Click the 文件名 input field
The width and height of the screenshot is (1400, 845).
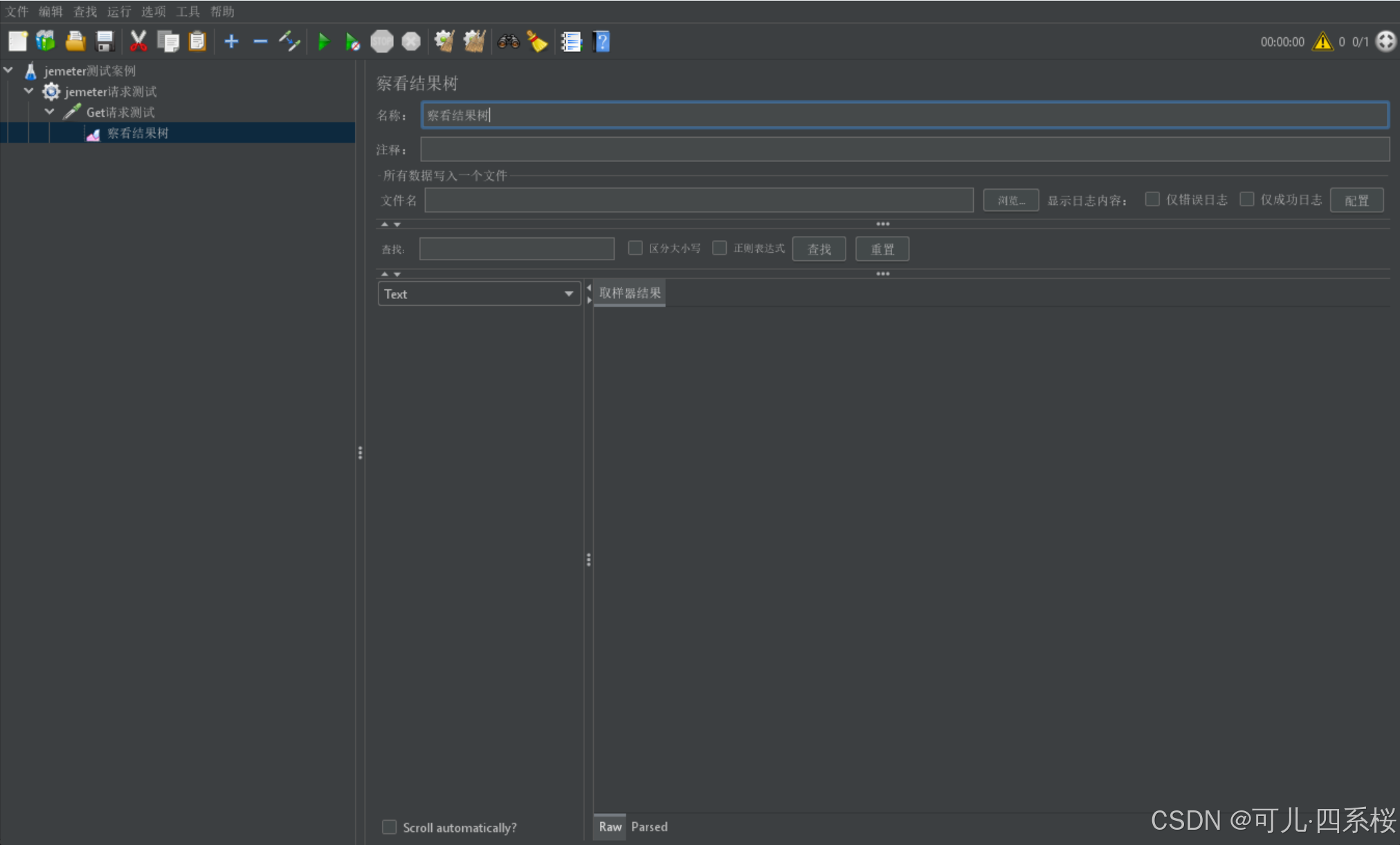tap(698, 200)
